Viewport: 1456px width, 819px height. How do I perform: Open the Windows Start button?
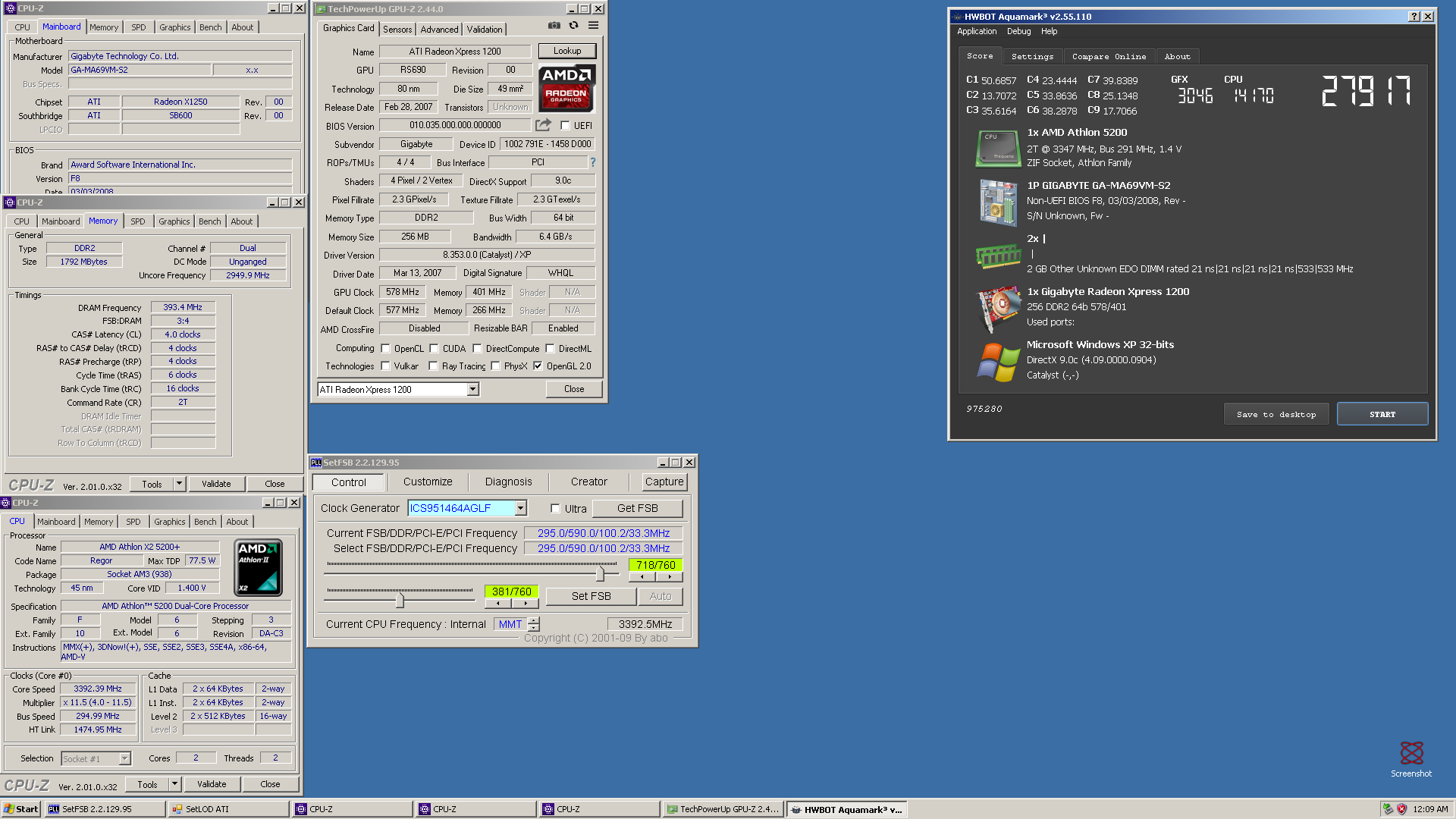point(20,809)
